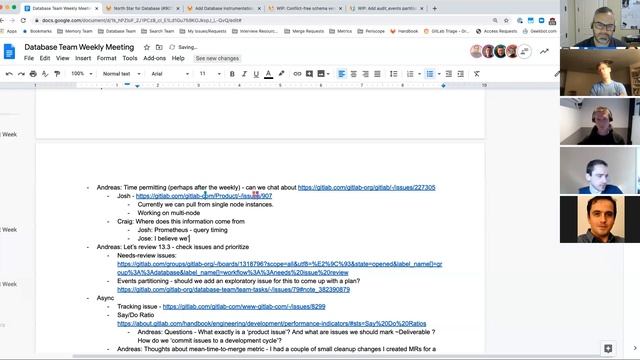Open the Add-ons menu

pyautogui.click(x=154, y=58)
